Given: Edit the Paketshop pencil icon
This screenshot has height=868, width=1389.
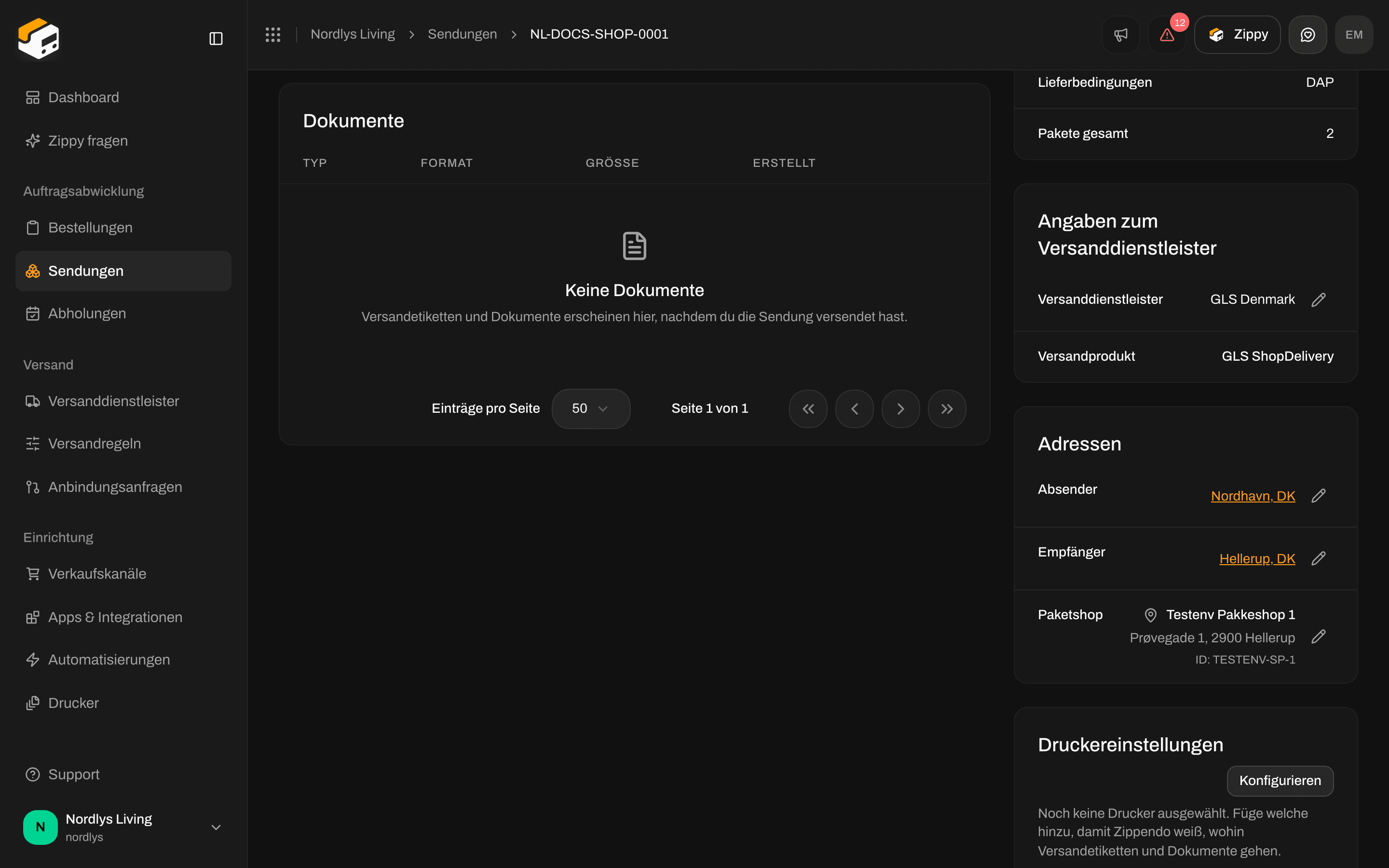Looking at the screenshot, I should 1319,636.
